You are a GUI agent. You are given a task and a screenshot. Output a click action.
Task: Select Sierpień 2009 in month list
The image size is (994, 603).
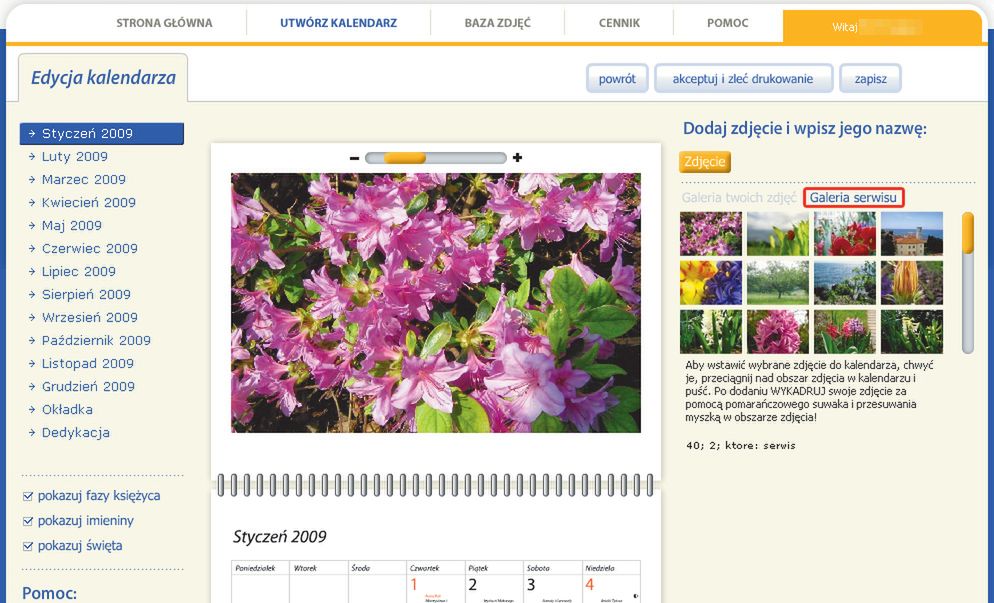86,295
